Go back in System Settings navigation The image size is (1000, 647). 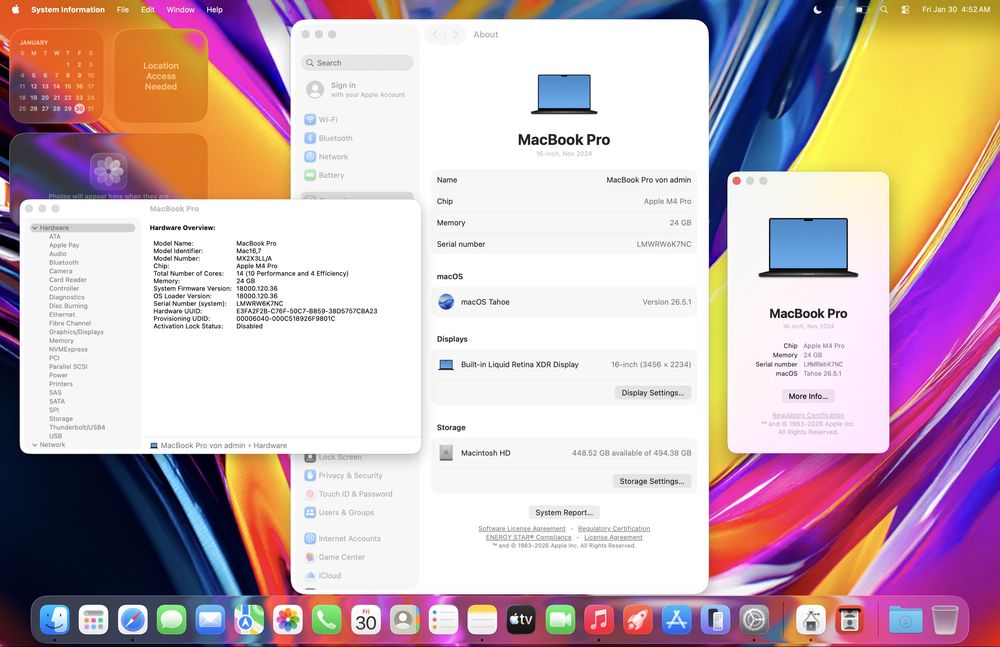tap(435, 34)
